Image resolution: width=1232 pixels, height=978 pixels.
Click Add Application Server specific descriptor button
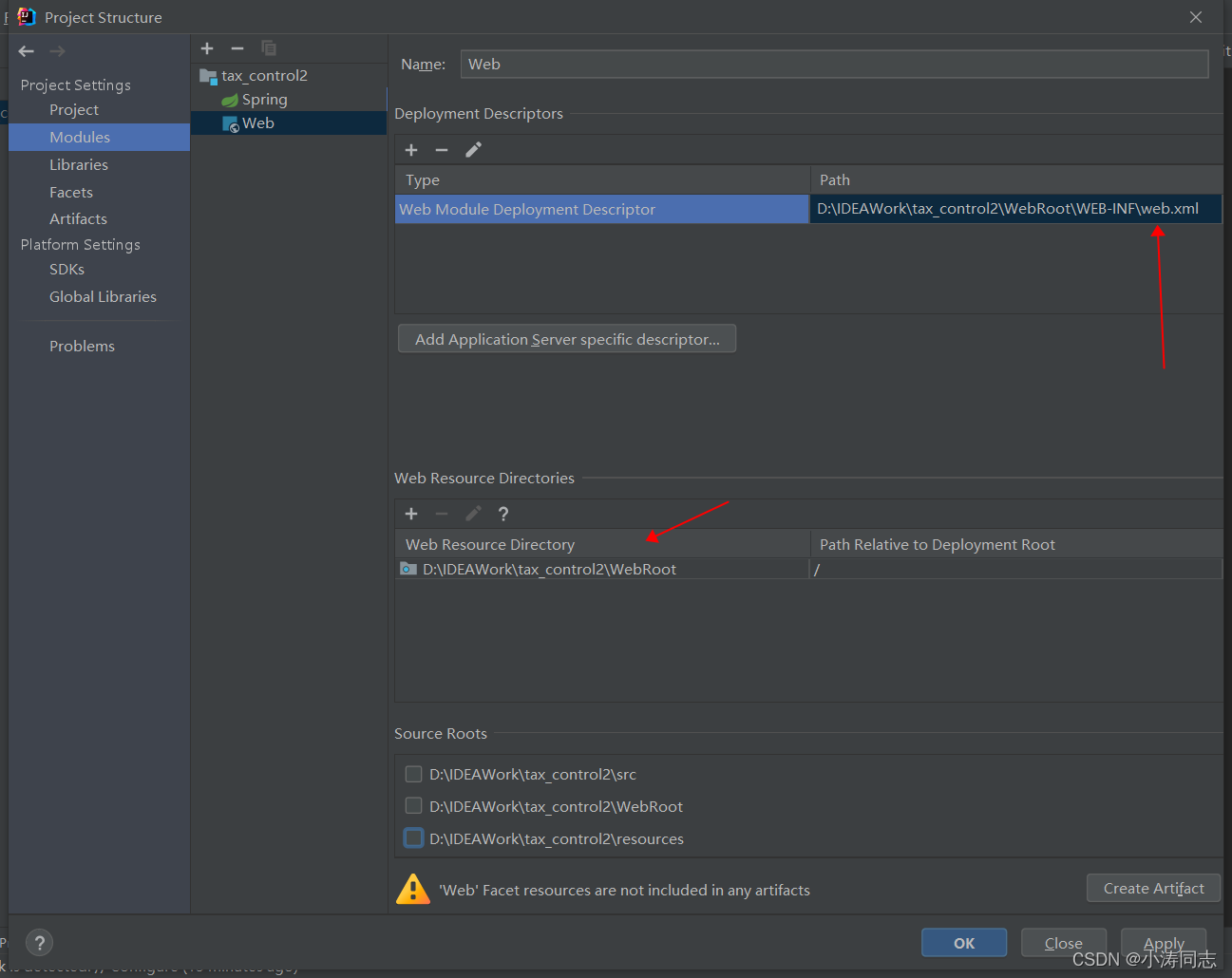(x=567, y=339)
